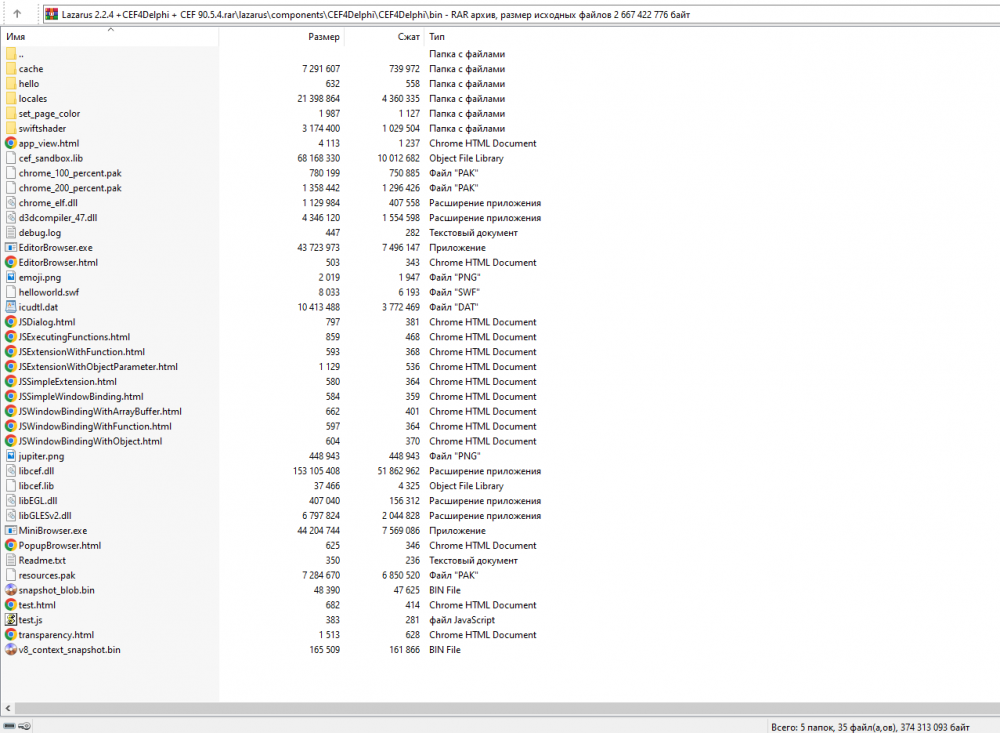Select JSExtensionWithObjectParameter.html file name
1000x733 pixels.
(98, 367)
